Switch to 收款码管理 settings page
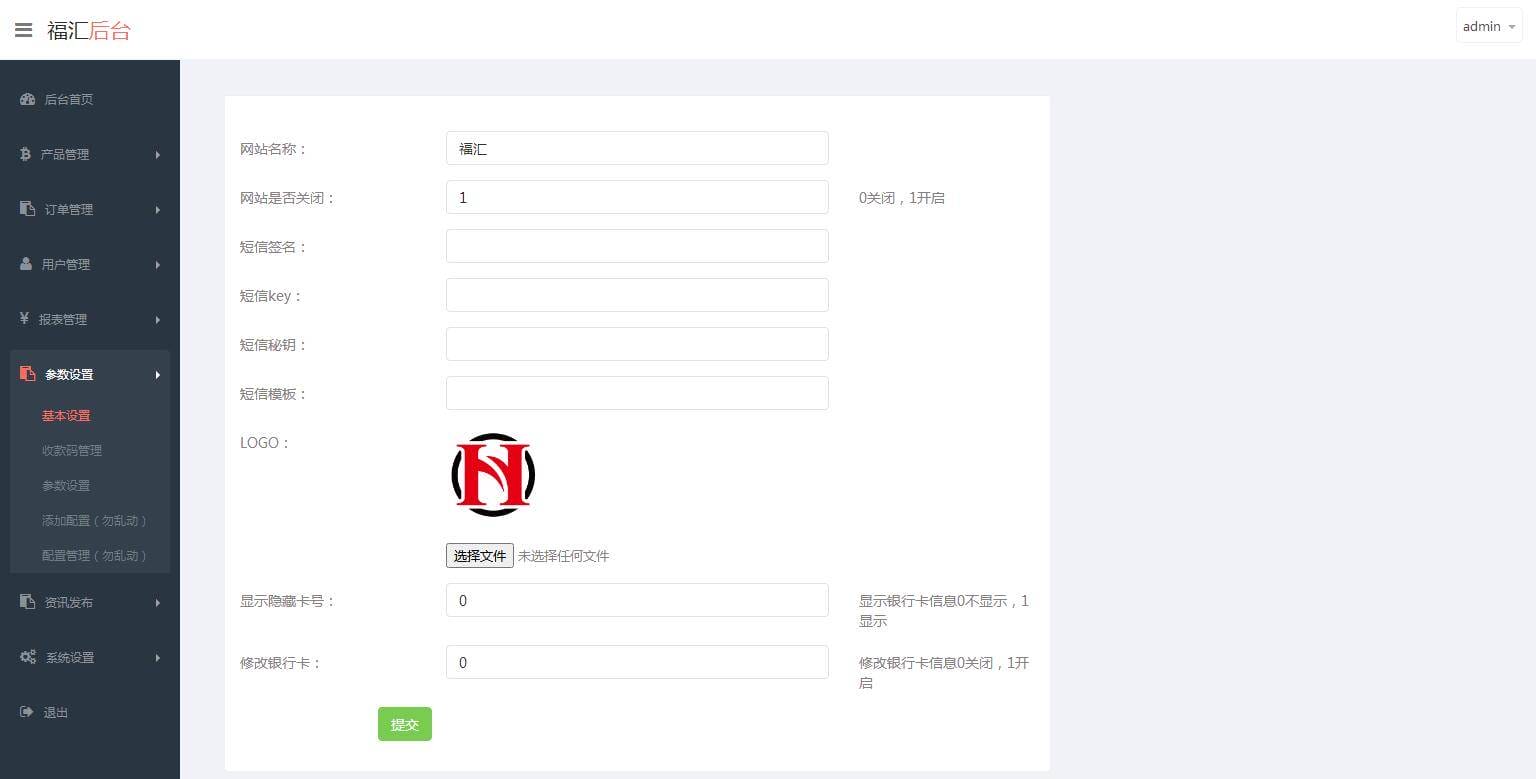The image size is (1536, 779). point(71,450)
